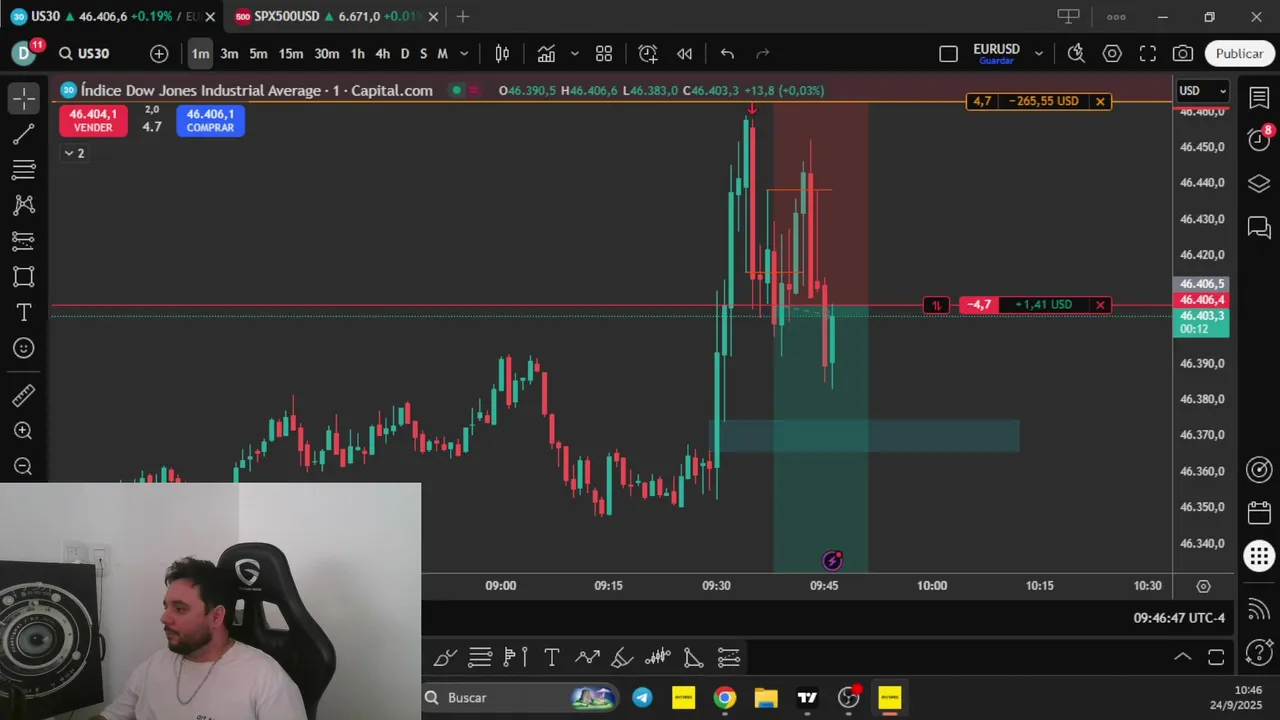
Task: Expand the bottom panel with up chevron
Action: (x=1182, y=657)
